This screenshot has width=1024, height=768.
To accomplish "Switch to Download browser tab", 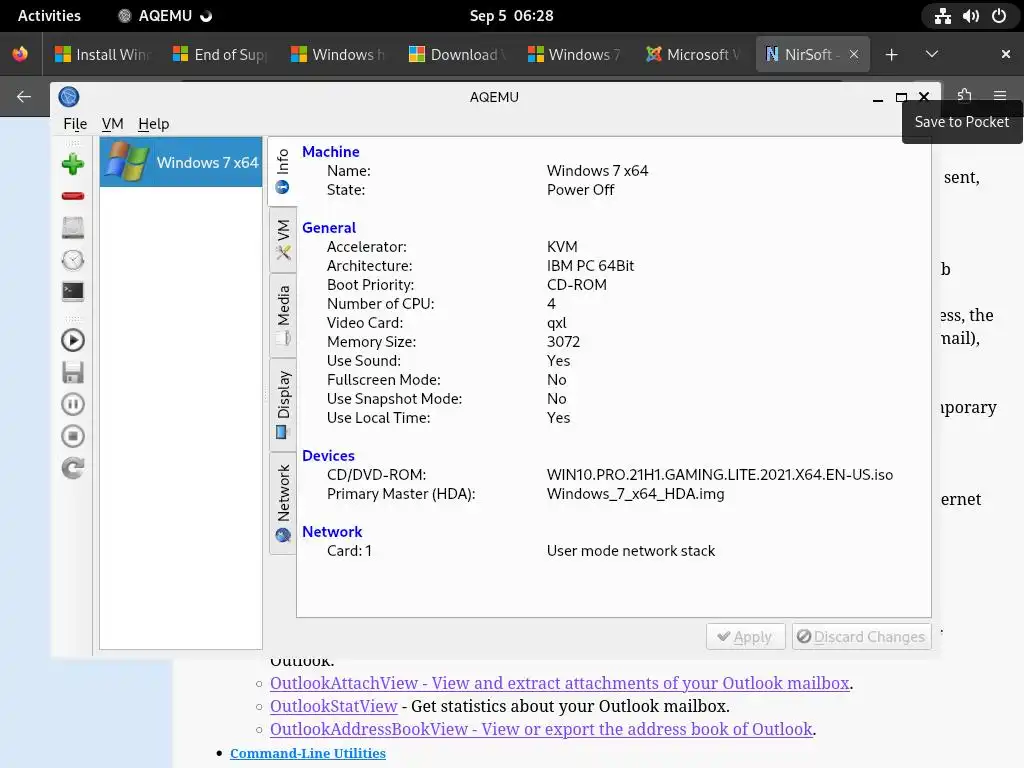I will click(x=456, y=54).
